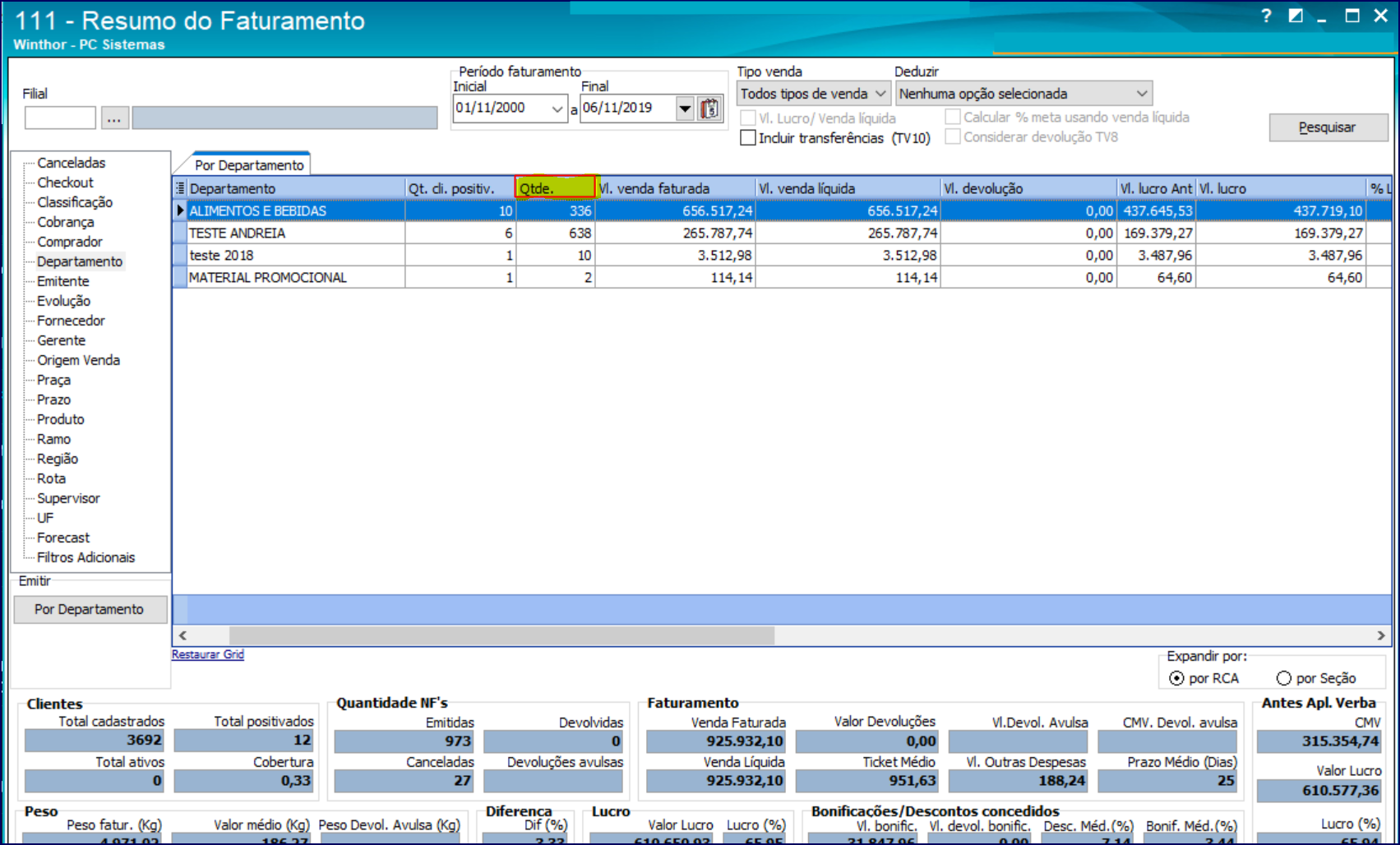Select Gerente in the side tree
The height and width of the screenshot is (845, 1400).
tap(61, 340)
